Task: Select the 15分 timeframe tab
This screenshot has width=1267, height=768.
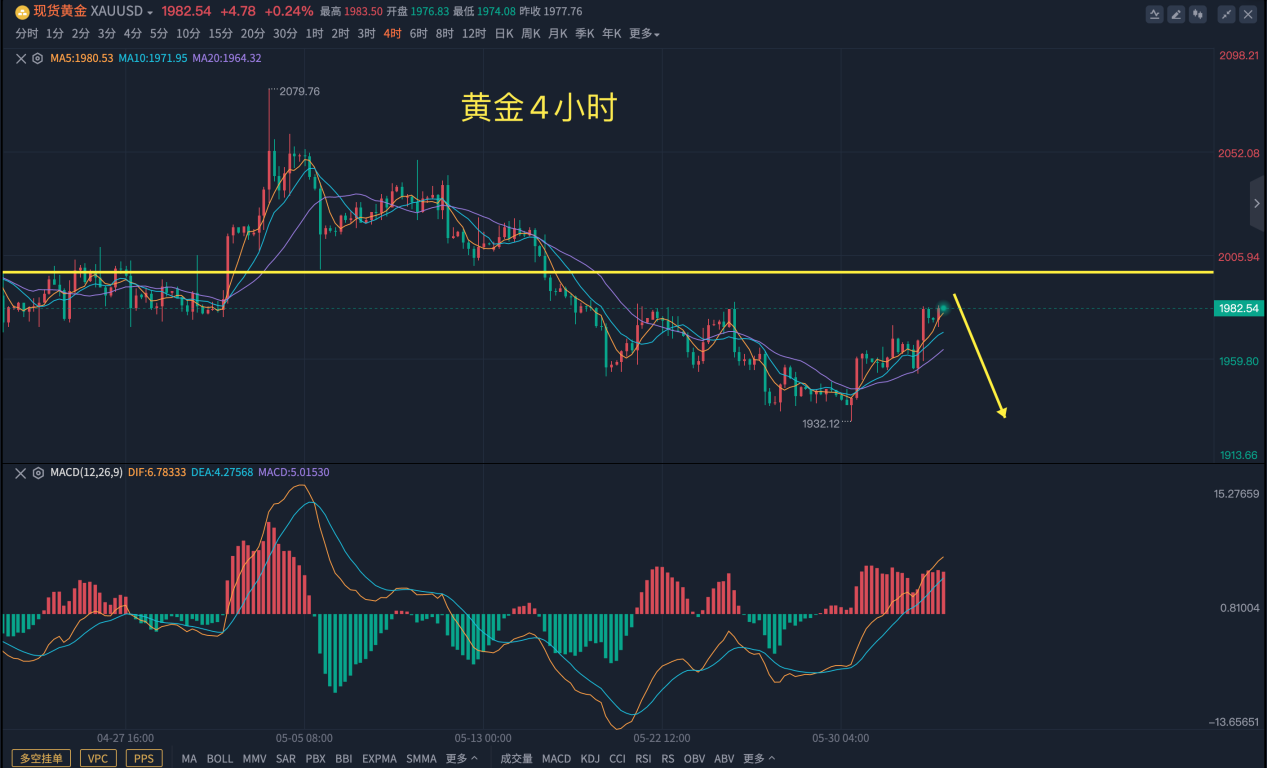Action: tap(220, 34)
